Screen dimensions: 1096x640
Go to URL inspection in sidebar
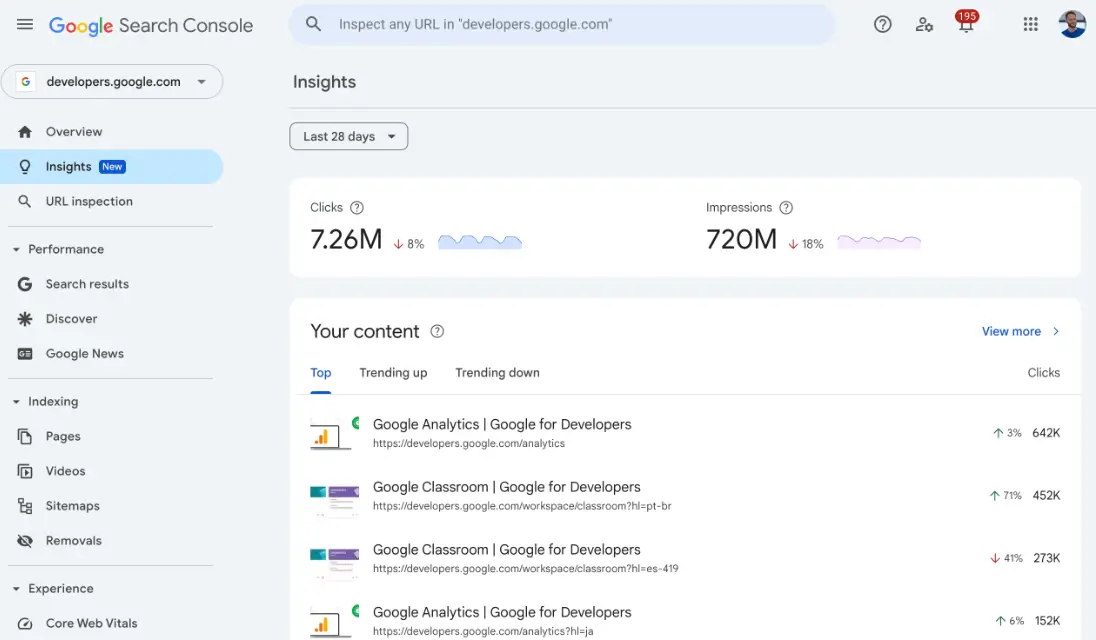[x=89, y=202]
